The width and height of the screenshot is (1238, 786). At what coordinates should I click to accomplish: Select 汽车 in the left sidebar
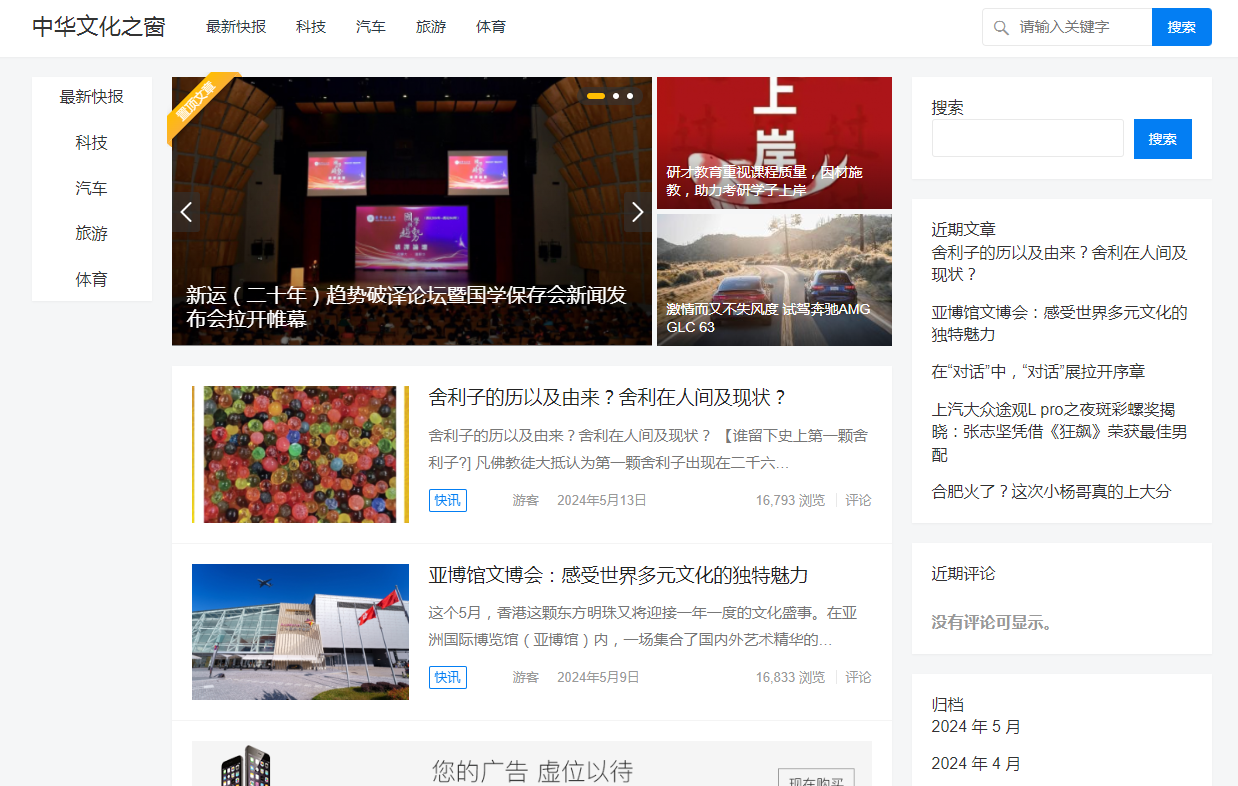pos(92,188)
